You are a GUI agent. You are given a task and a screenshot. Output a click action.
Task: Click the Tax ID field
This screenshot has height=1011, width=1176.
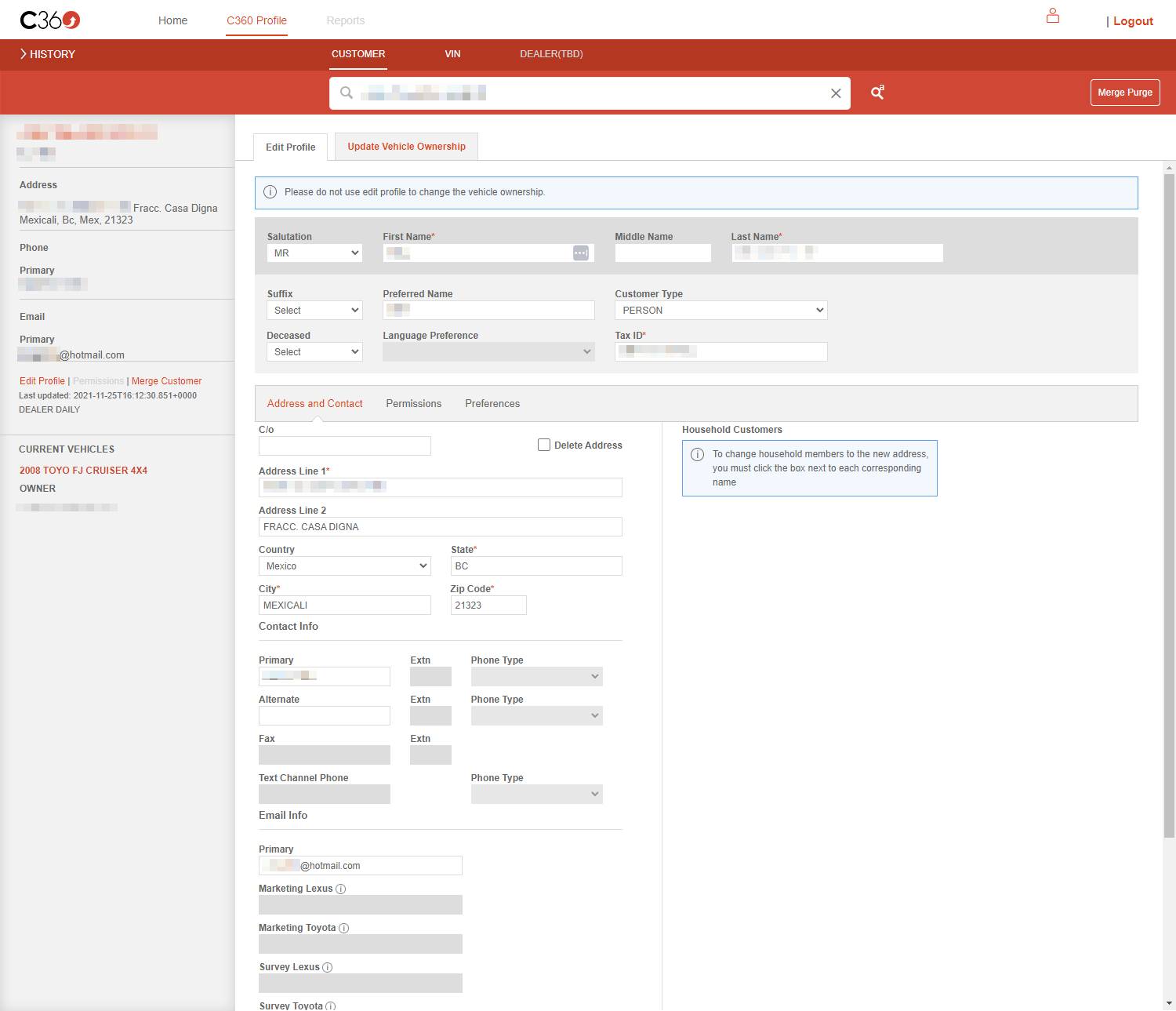pyautogui.click(x=721, y=351)
